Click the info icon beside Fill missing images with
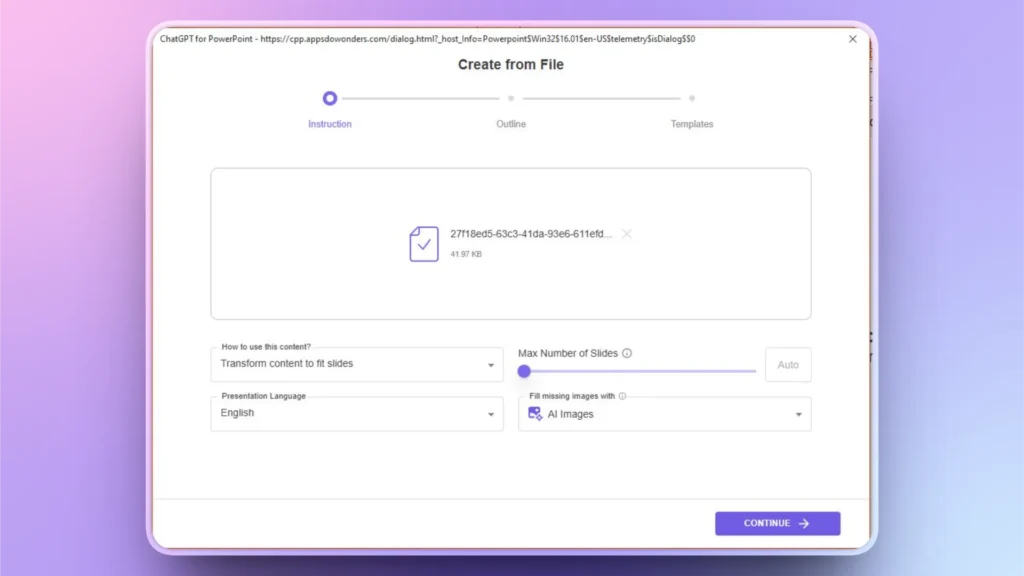Image resolution: width=1024 pixels, height=576 pixels. (x=622, y=396)
